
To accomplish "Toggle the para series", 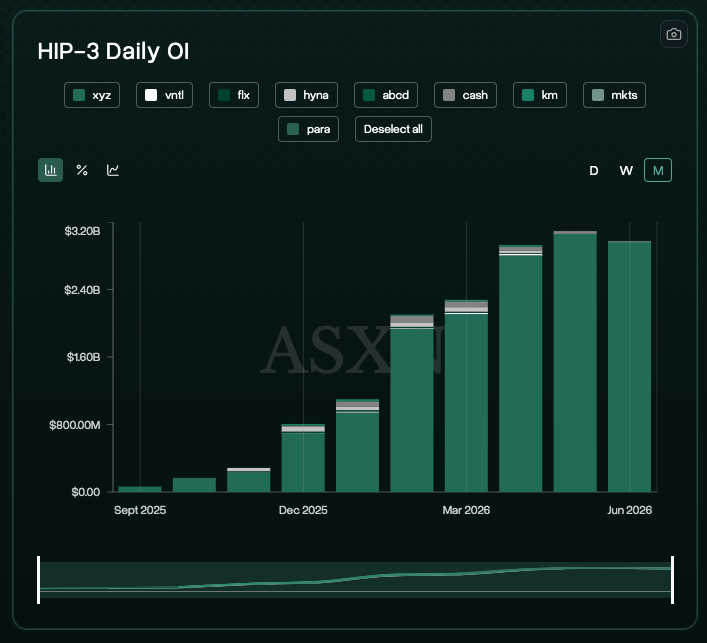I will pyautogui.click(x=308, y=129).
